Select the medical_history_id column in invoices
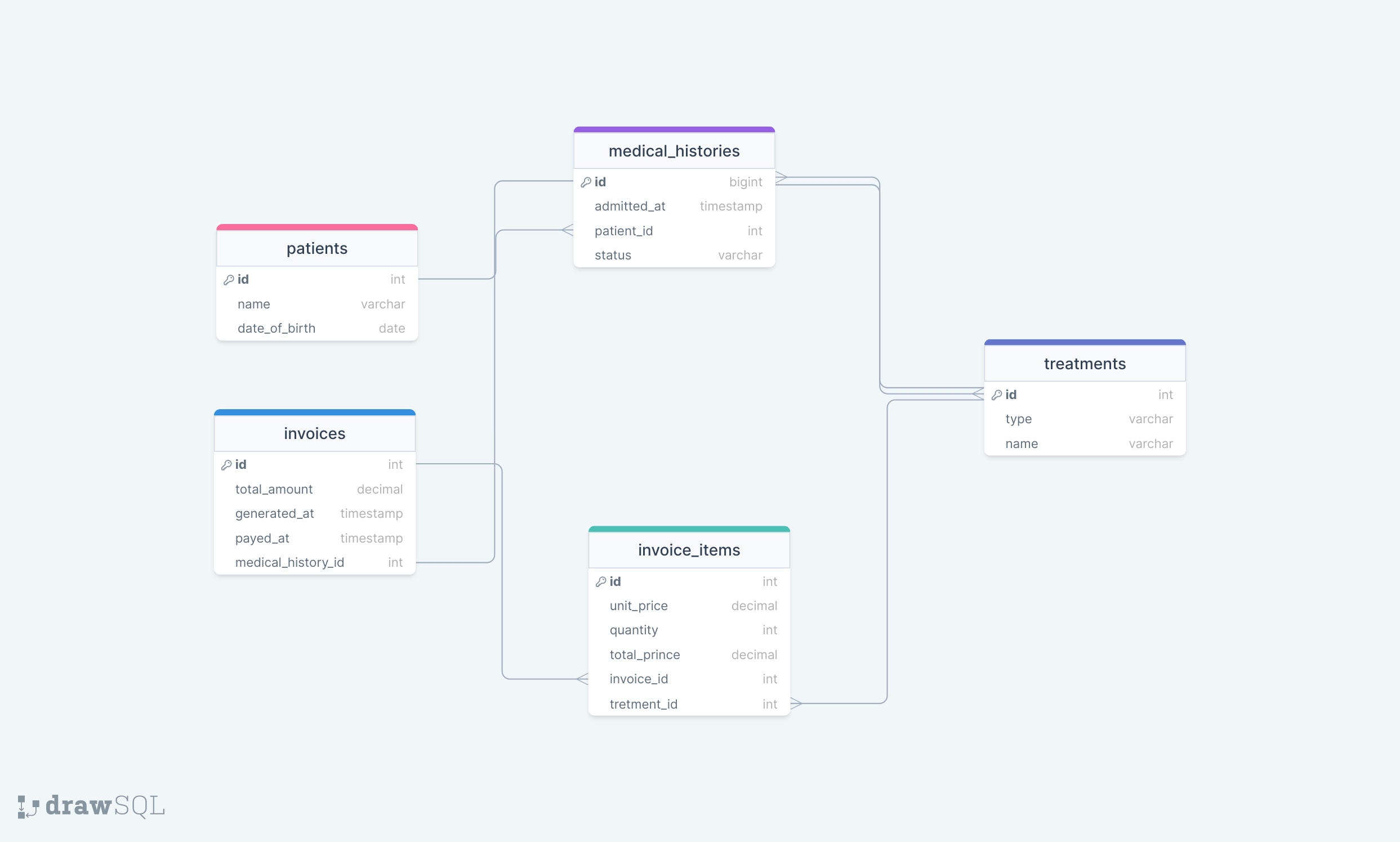This screenshot has width=1400, height=842. click(314, 562)
